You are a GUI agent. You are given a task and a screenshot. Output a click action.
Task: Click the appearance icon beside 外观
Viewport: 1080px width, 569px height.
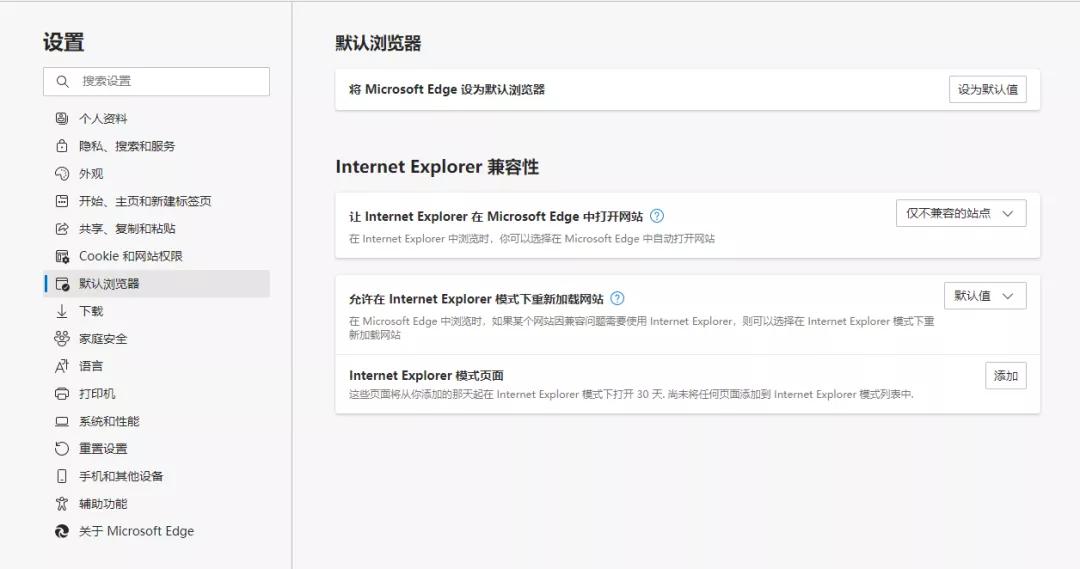click(x=62, y=174)
